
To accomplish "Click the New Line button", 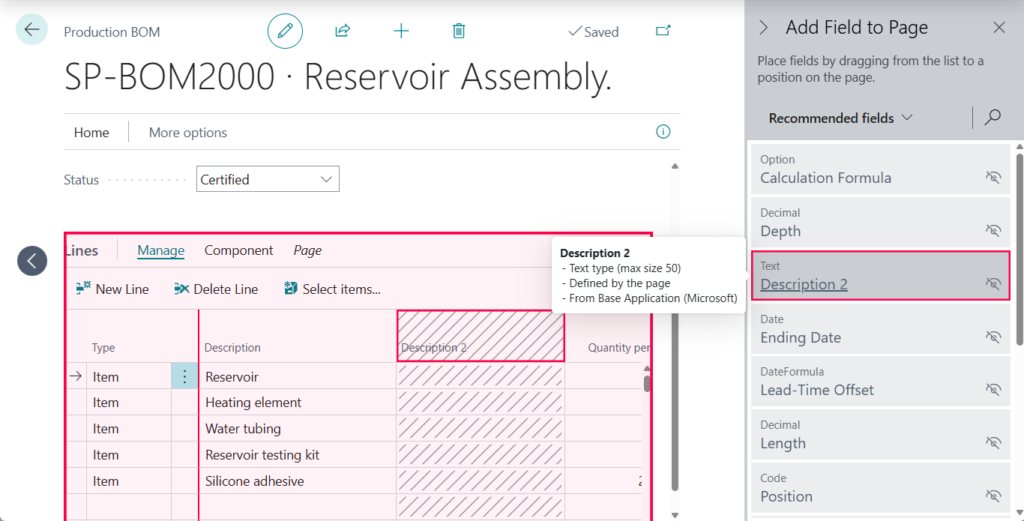I will tap(112, 289).
